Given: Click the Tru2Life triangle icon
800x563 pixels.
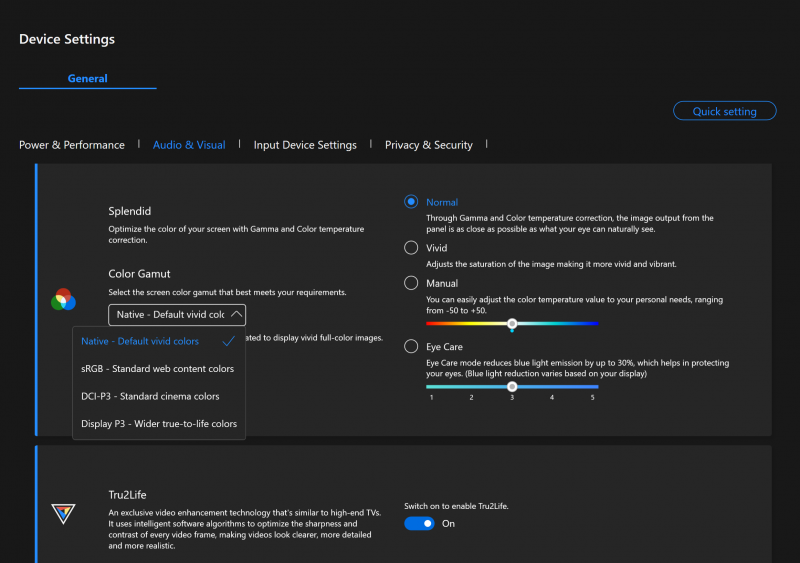Looking at the screenshot, I should 63,513.
